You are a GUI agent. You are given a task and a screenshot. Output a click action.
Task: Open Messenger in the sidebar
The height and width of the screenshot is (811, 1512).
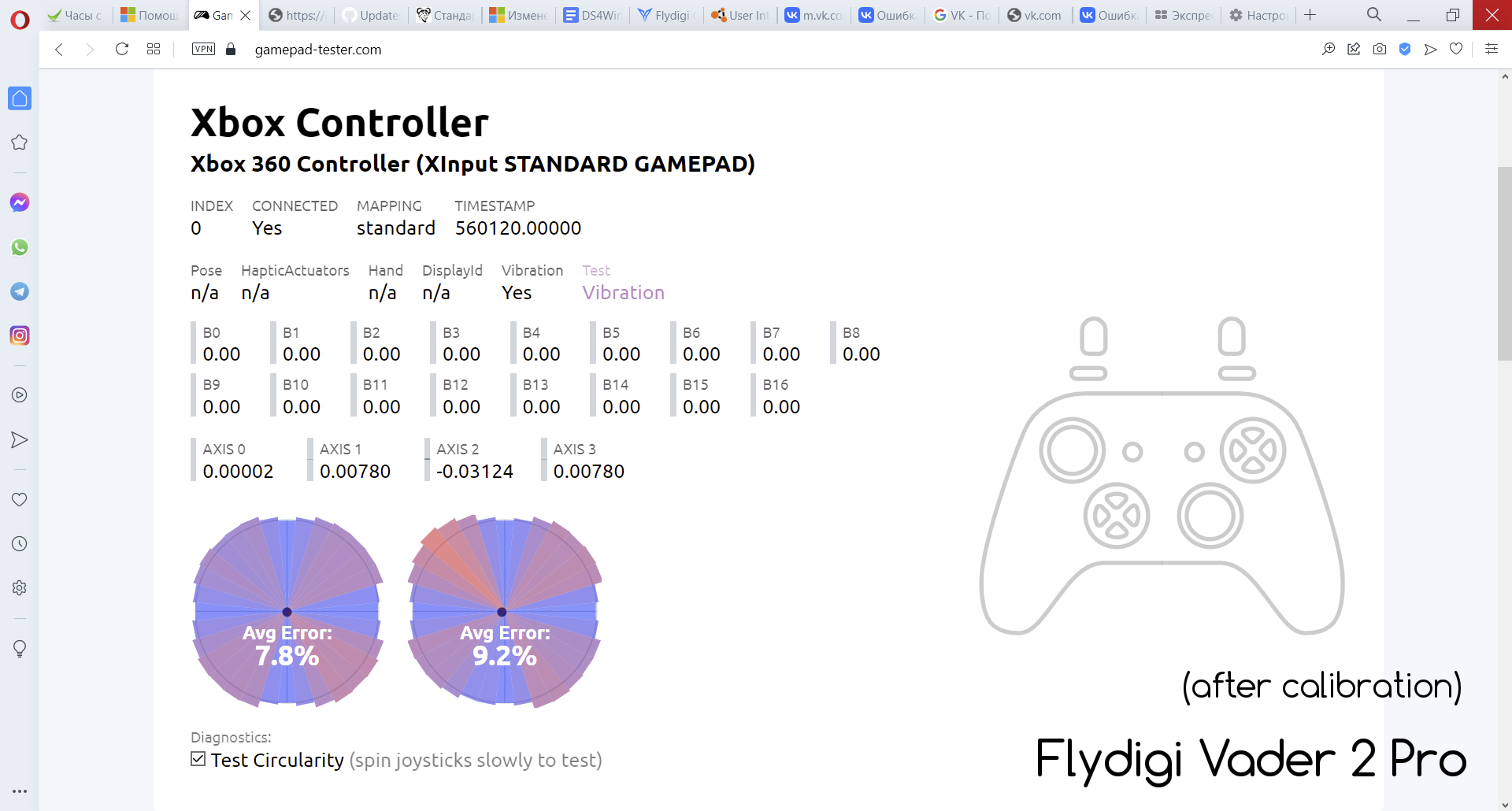click(20, 202)
